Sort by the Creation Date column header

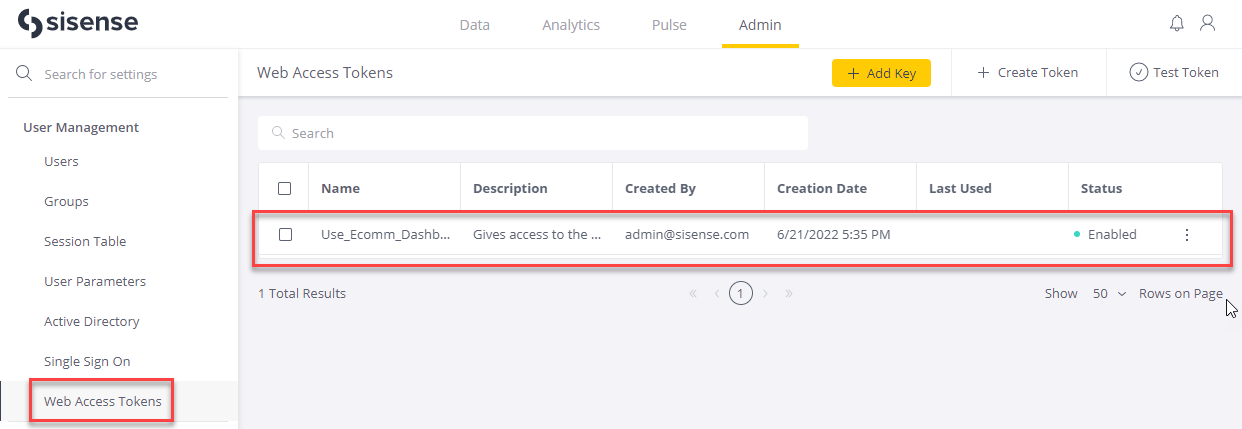pos(822,188)
